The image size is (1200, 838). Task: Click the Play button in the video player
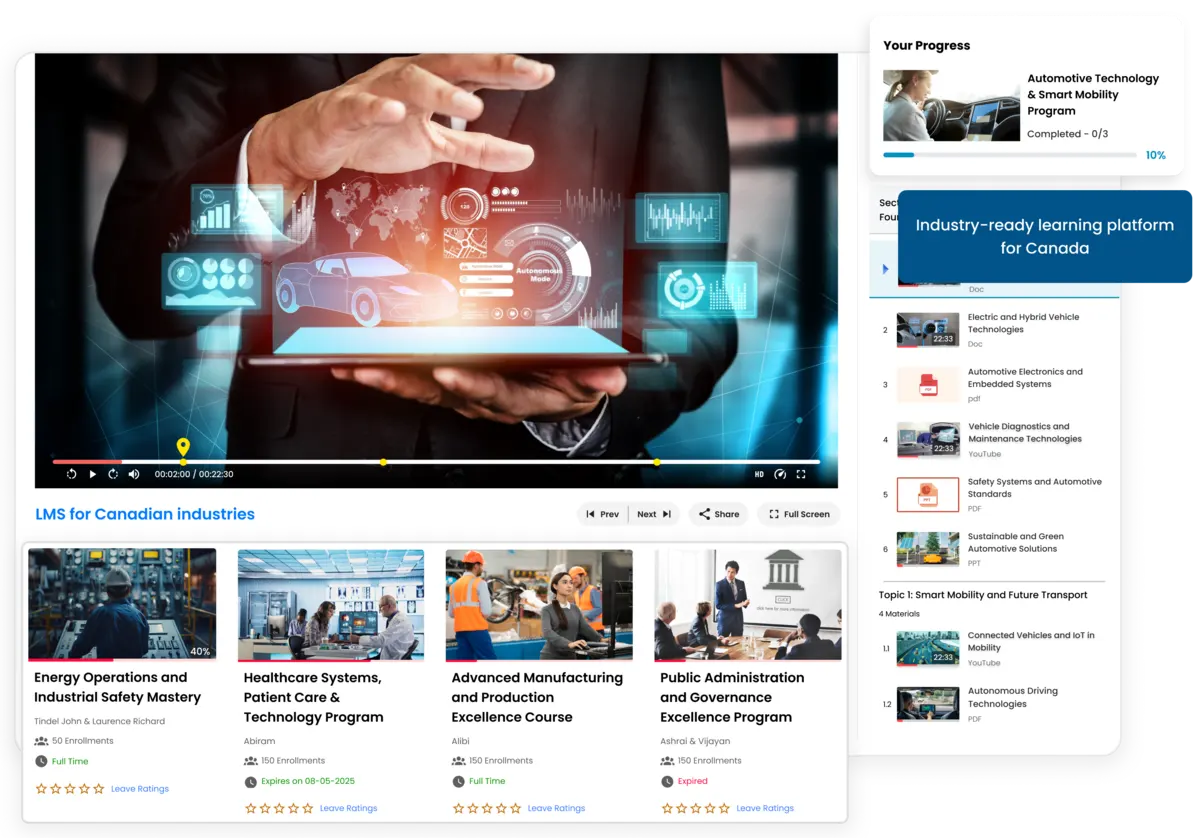[92, 474]
